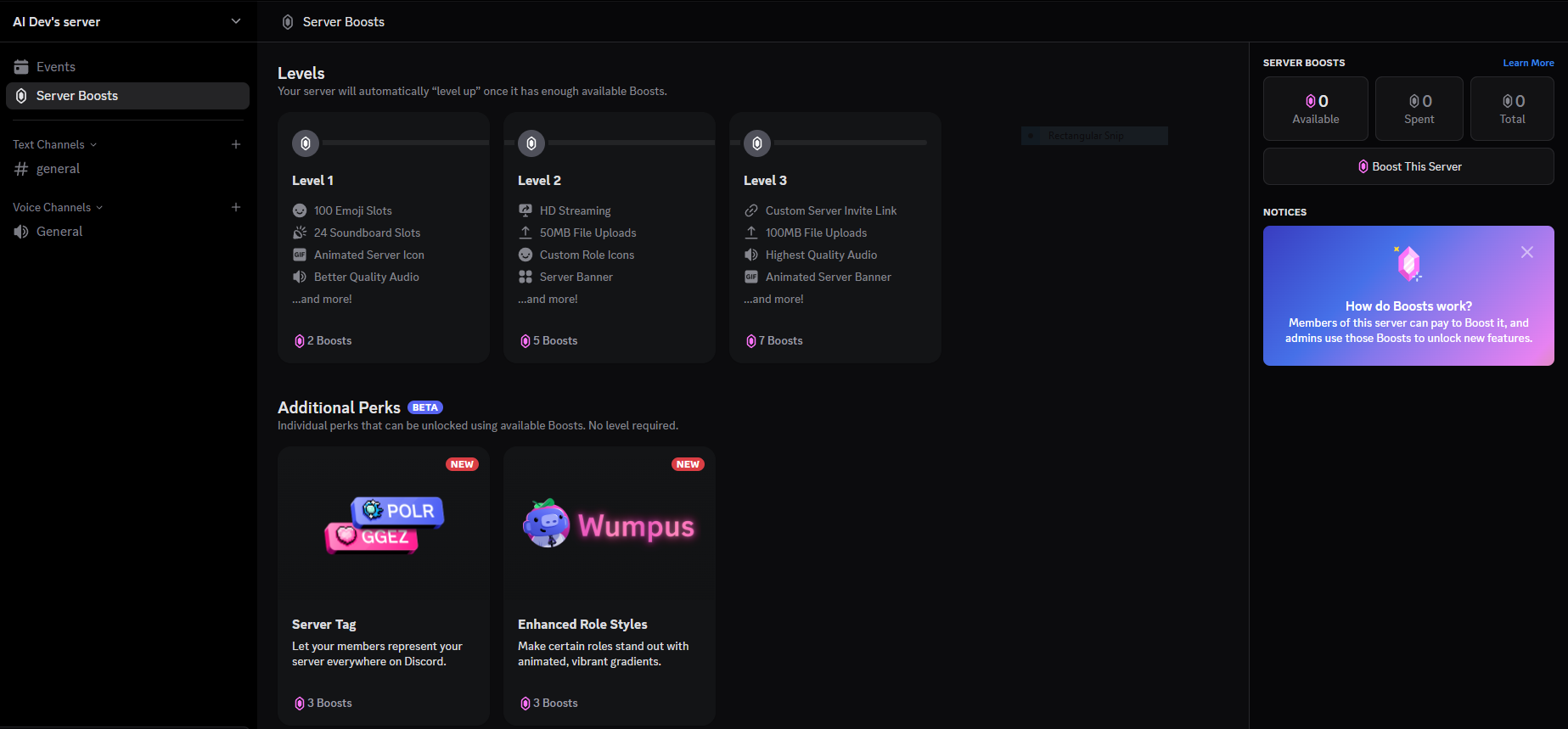The image size is (1568, 729).
Task: Click the HD Streaming screen icon
Action: 525,210
